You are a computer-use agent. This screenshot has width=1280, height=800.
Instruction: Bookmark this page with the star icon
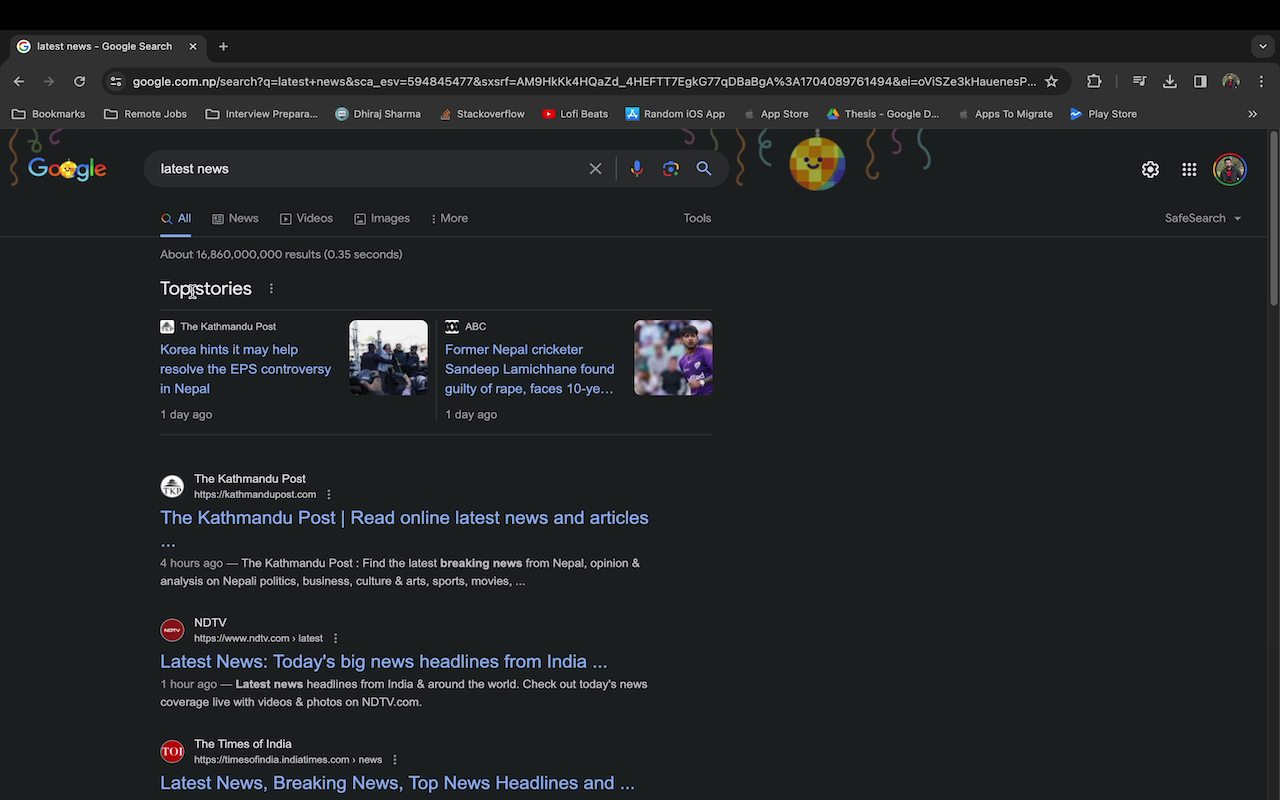click(x=1051, y=81)
